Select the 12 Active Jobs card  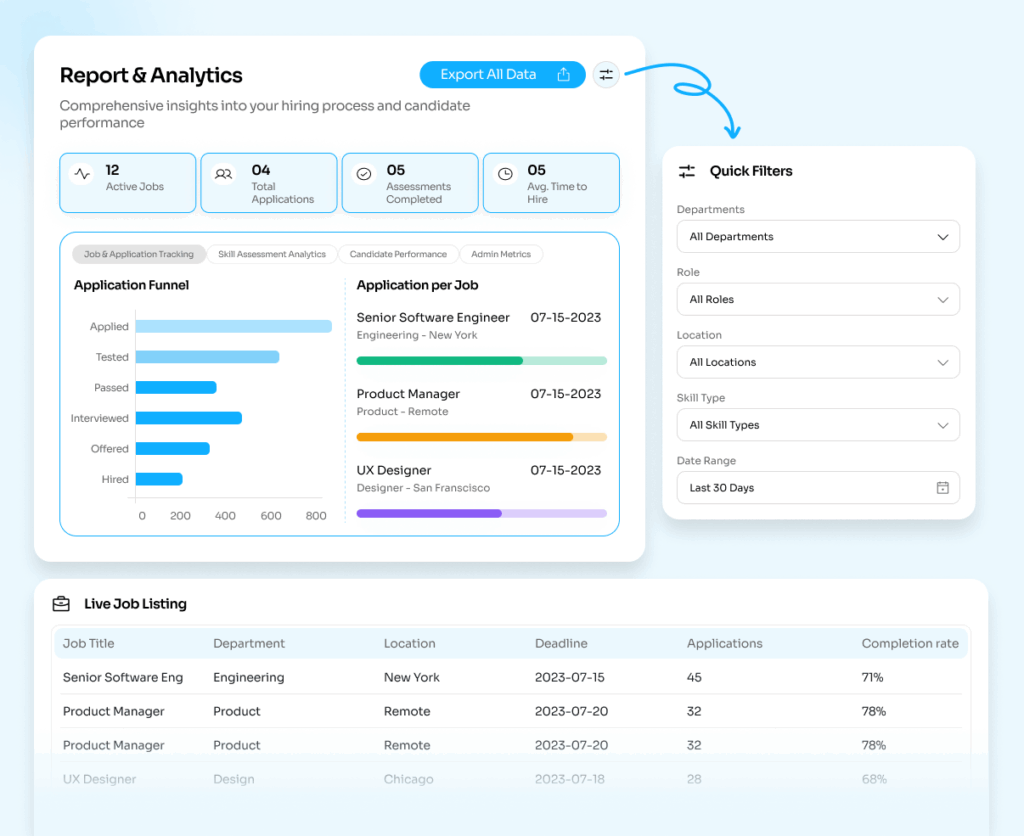pyautogui.click(x=128, y=183)
